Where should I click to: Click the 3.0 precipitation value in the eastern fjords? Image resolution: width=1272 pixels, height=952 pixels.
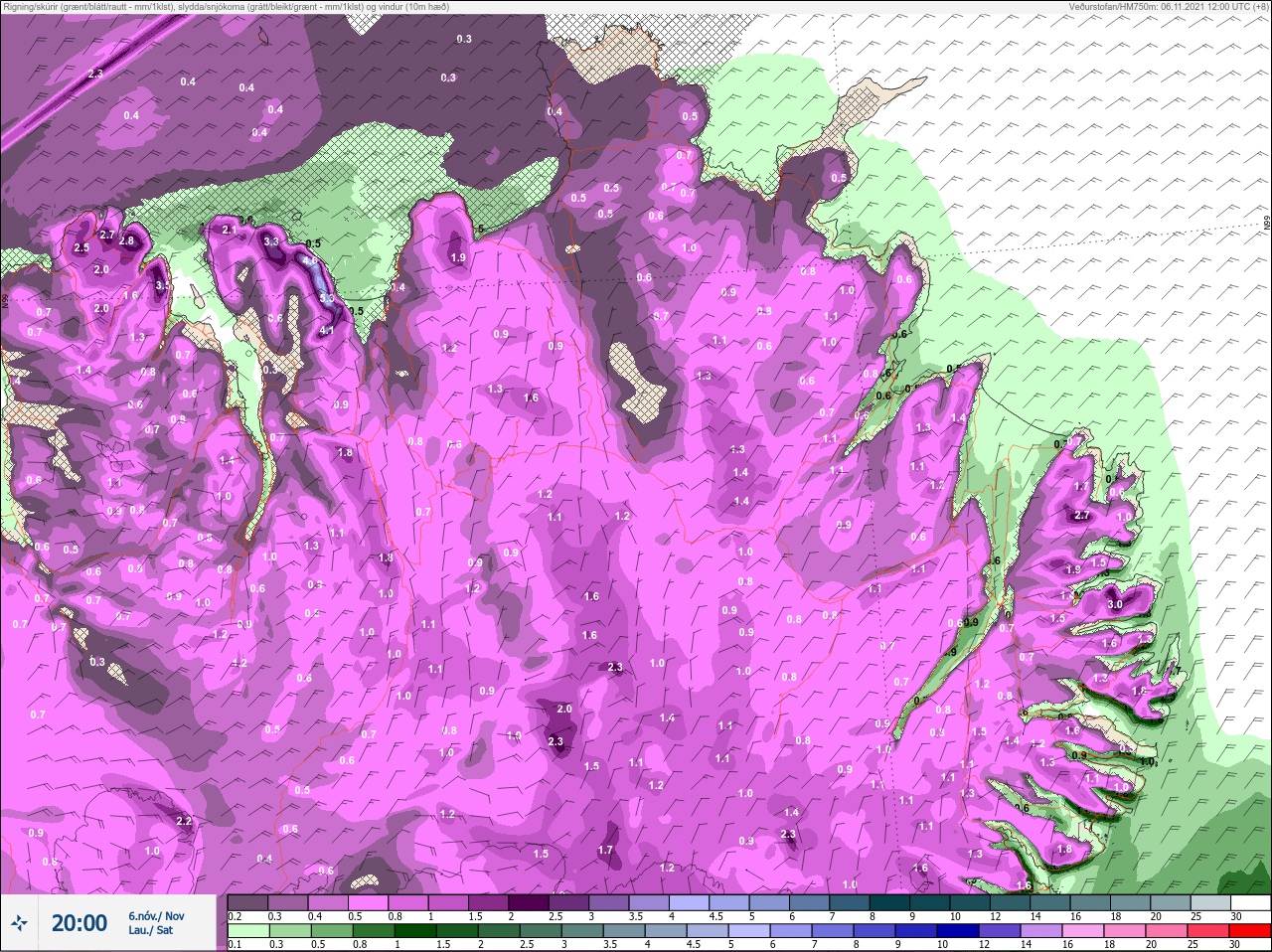1115,604
